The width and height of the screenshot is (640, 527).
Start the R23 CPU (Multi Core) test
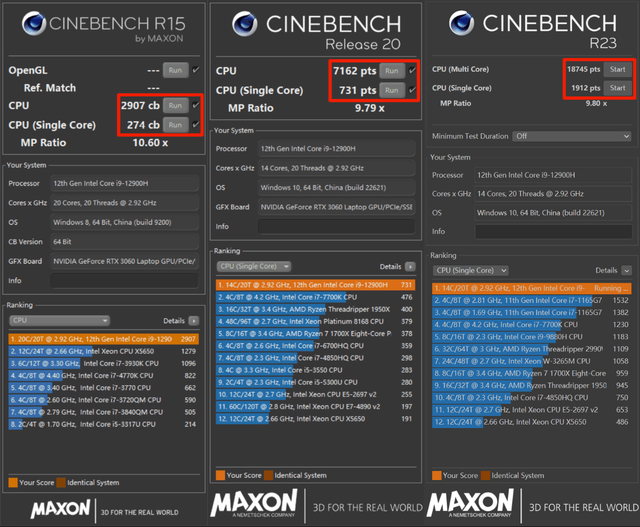coord(617,69)
